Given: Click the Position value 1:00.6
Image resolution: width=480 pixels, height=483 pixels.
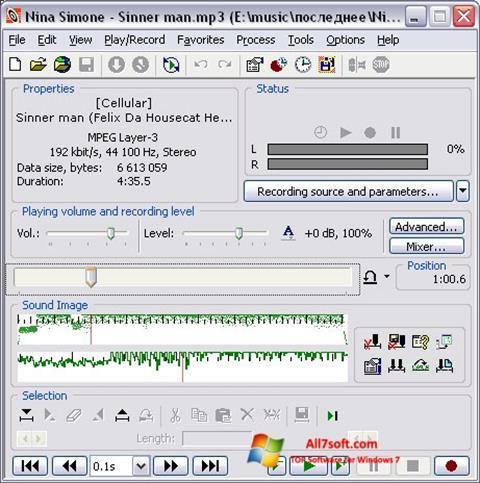Looking at the screenshot, I should tap(449, 279).
